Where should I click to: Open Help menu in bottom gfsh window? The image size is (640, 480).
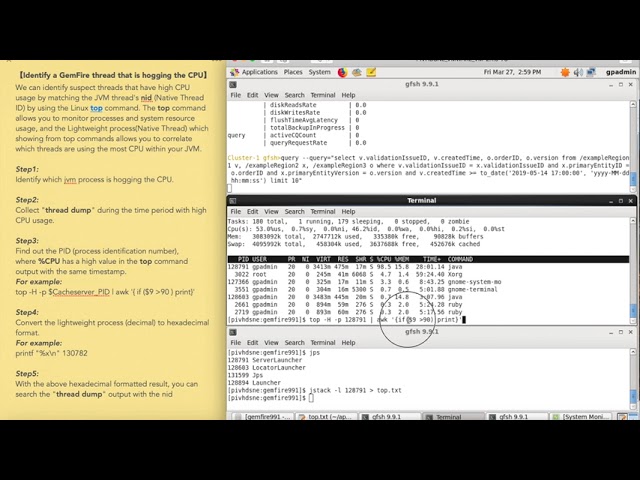(x=348, y=342)
